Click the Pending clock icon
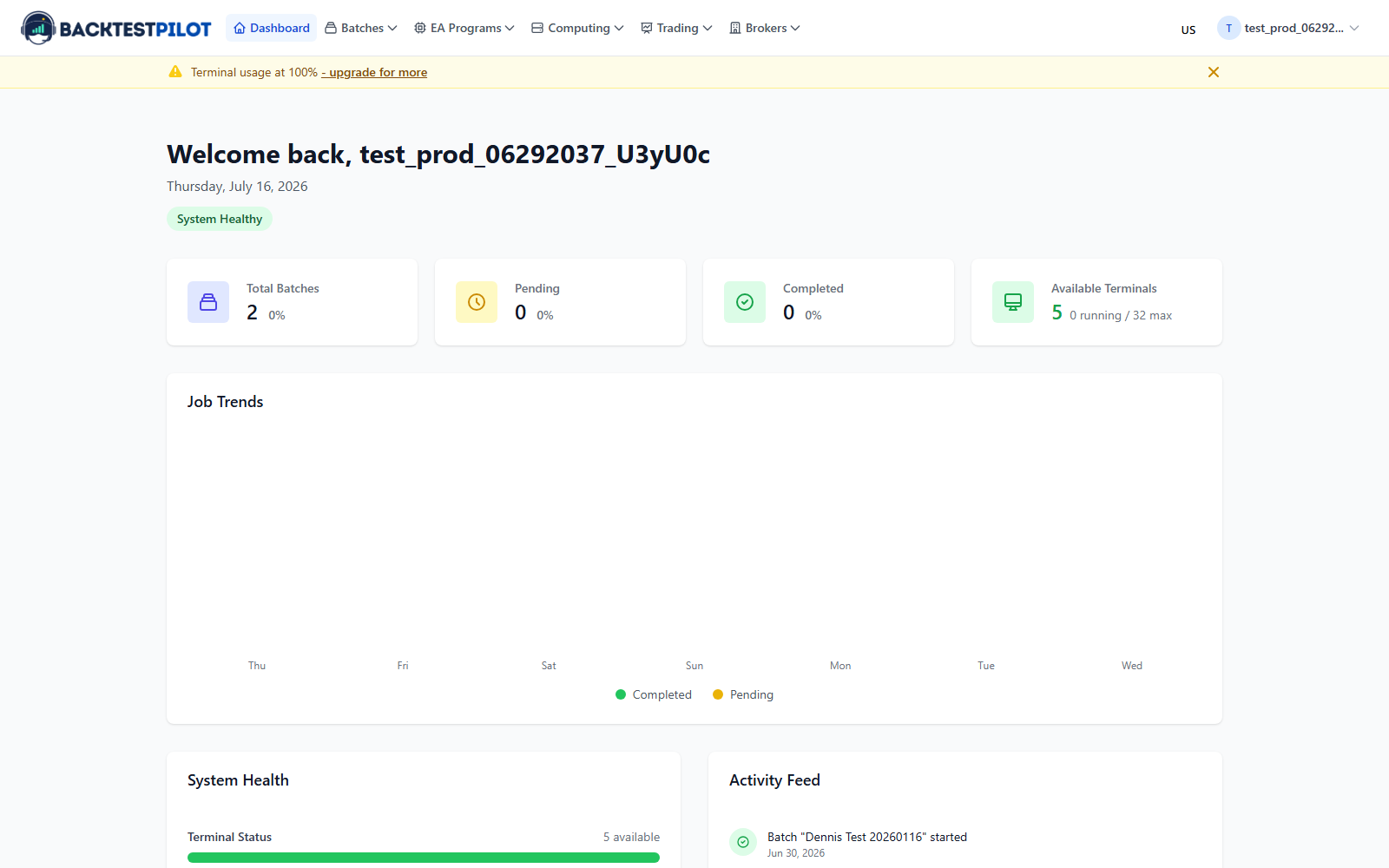This screenshot has height=868, width=1389. click(x=477, y=302)
